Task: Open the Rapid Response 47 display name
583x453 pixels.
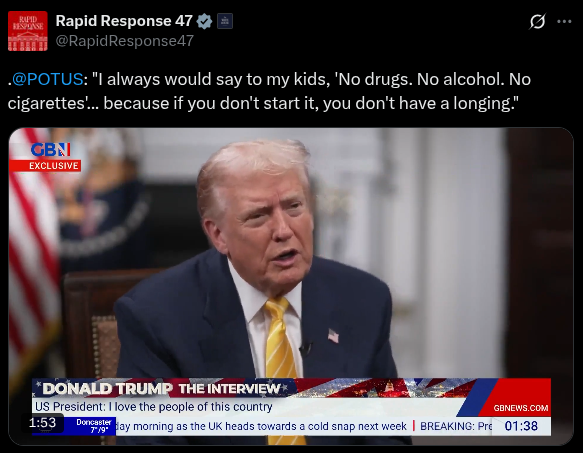Action: tap(124, 21)
